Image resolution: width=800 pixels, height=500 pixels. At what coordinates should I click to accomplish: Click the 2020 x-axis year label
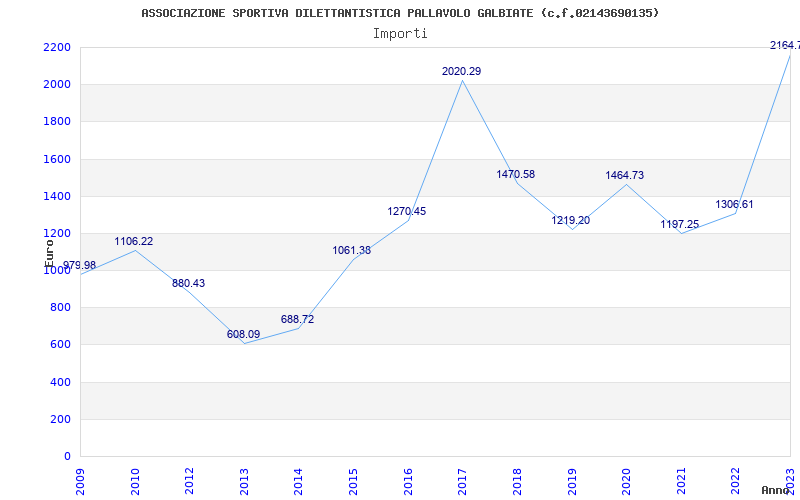626,482
